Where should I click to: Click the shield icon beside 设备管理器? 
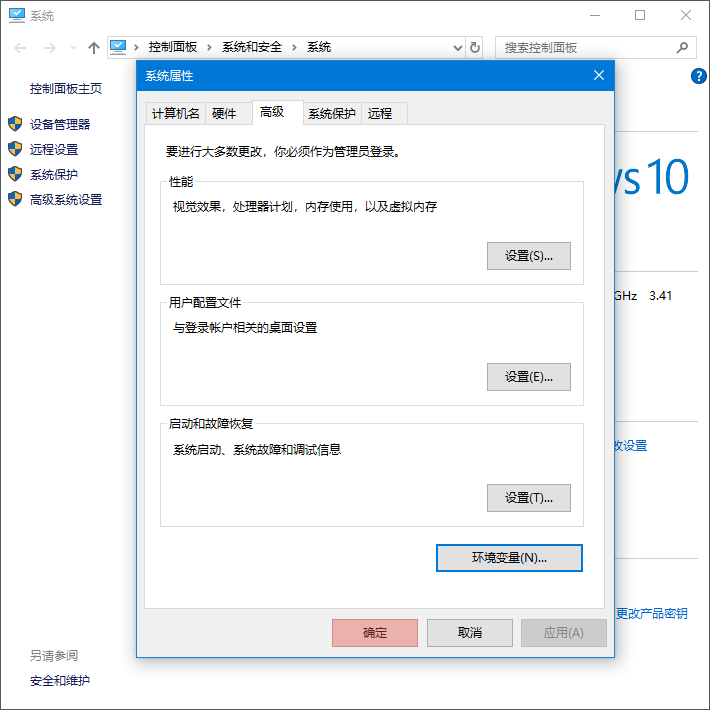click(15, 124)
